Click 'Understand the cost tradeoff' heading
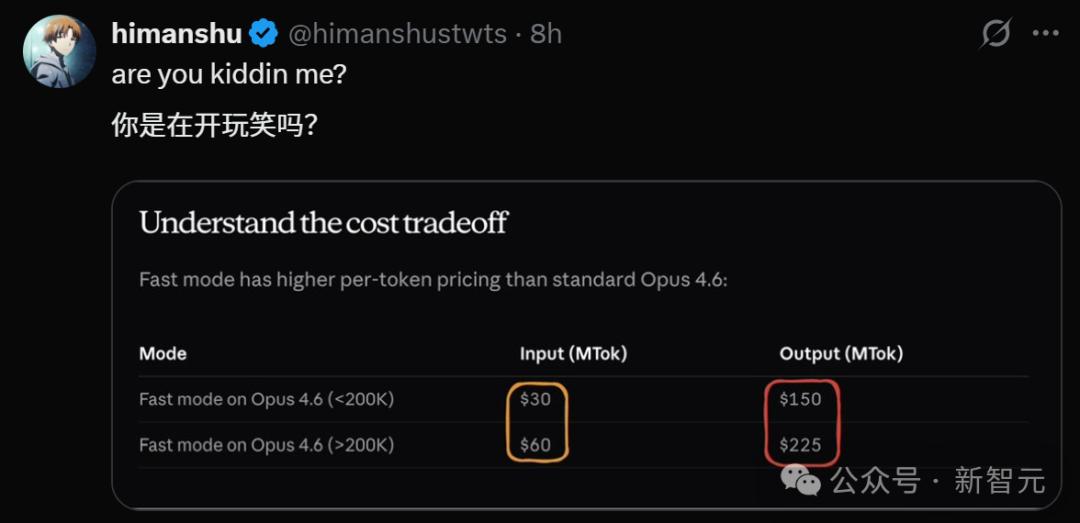Viewport: 1080px width, 523px height. point(323,223)
